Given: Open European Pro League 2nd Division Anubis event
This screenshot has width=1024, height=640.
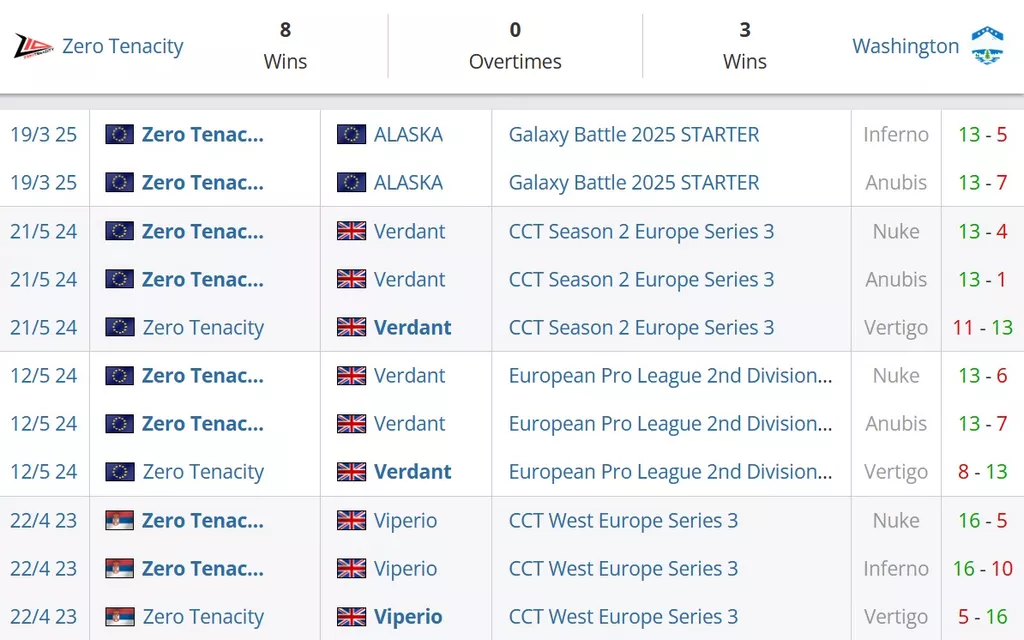Looking at the screenshot, I should point(670,424).
